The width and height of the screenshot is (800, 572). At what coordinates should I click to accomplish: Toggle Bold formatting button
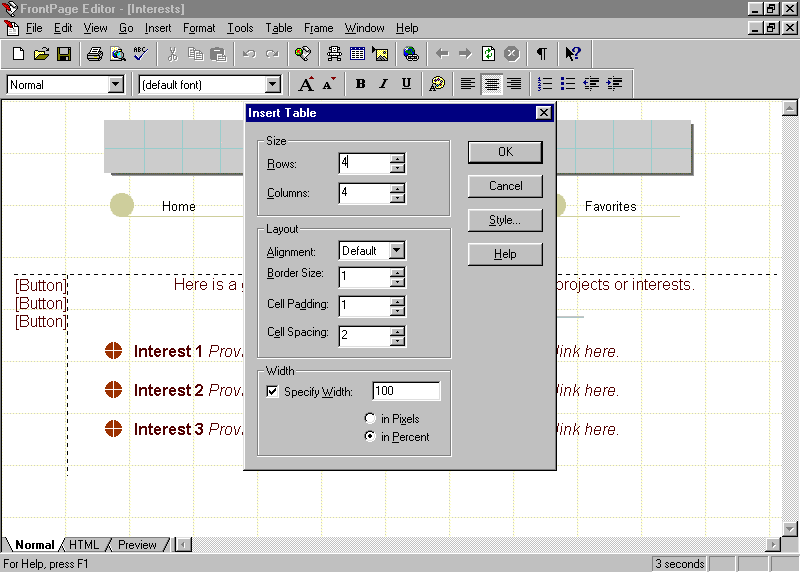coord(360,84)
